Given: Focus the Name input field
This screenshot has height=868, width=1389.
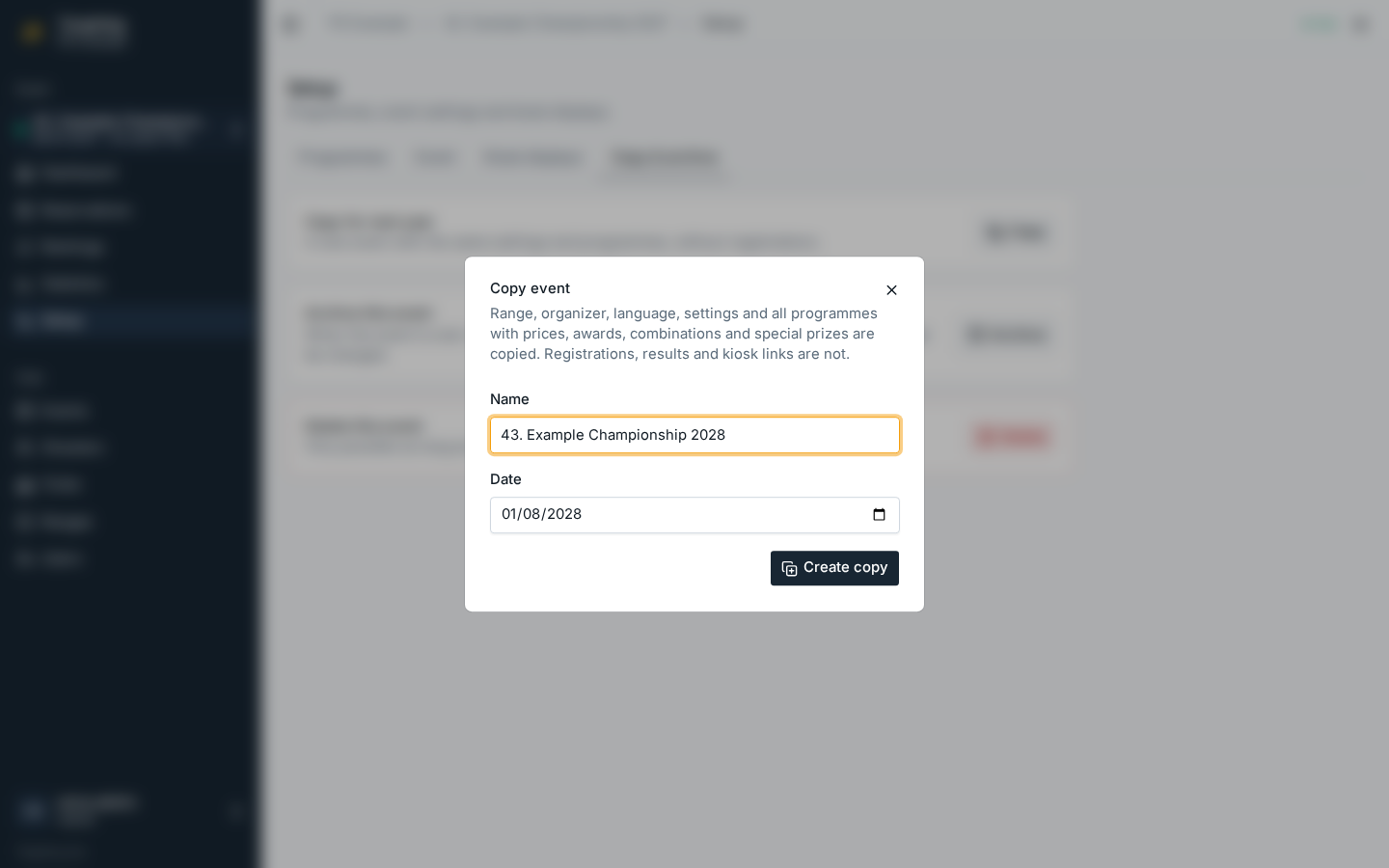Looking at the screenshot, I should coord(694,435).
